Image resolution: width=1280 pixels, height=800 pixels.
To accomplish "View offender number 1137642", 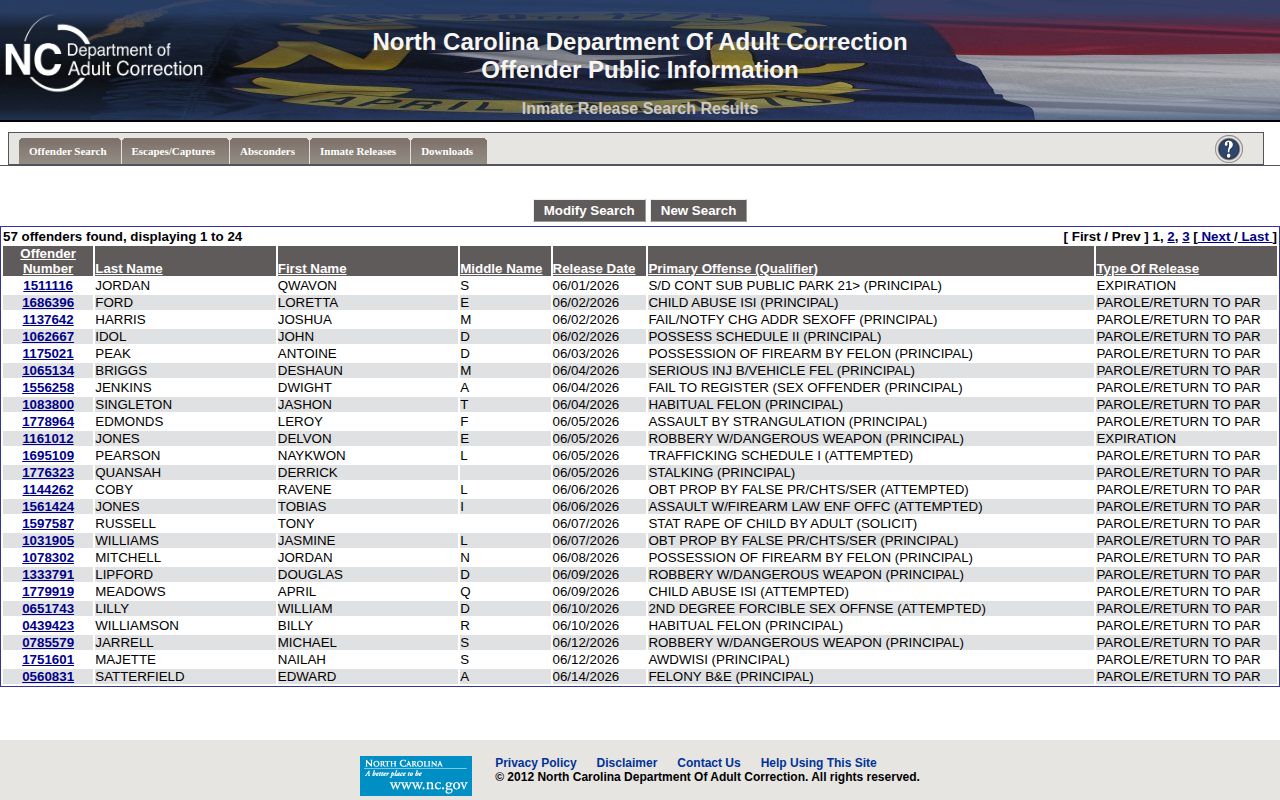I will 48,319.
